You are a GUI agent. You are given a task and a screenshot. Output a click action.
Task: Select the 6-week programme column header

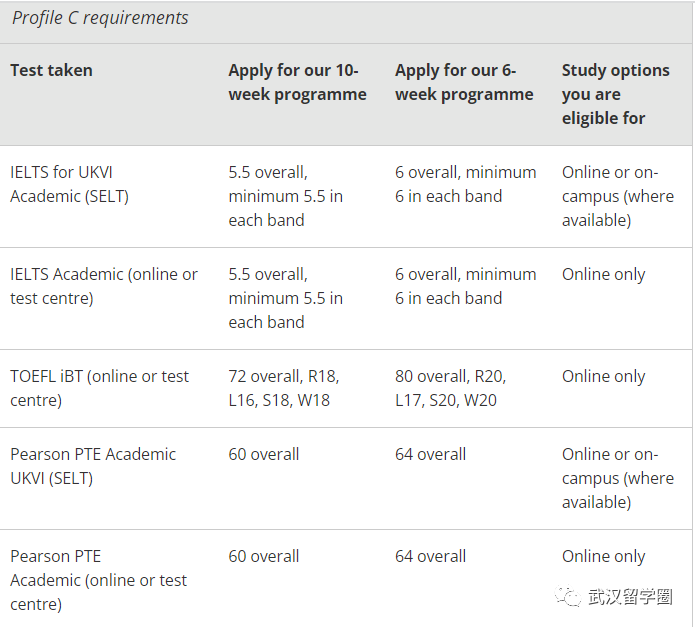(x=464, y=82)
